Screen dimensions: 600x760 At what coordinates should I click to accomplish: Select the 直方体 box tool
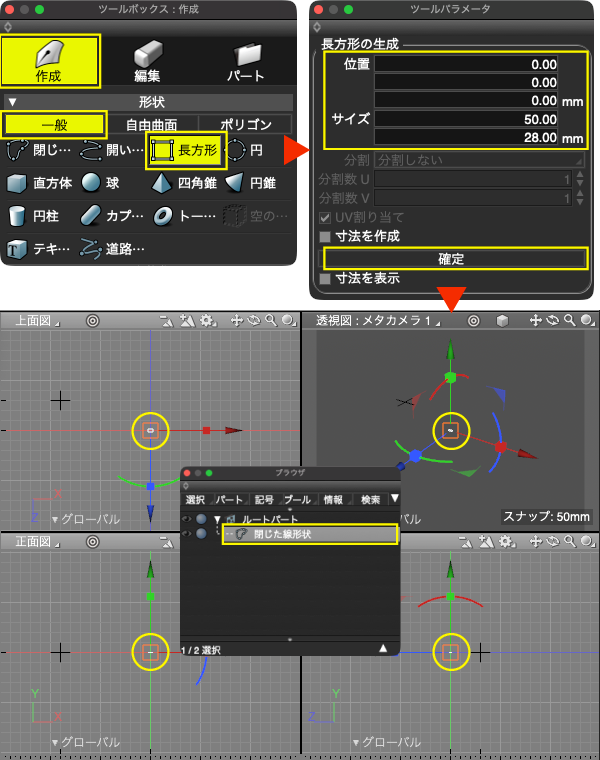[x=40, y=183]
